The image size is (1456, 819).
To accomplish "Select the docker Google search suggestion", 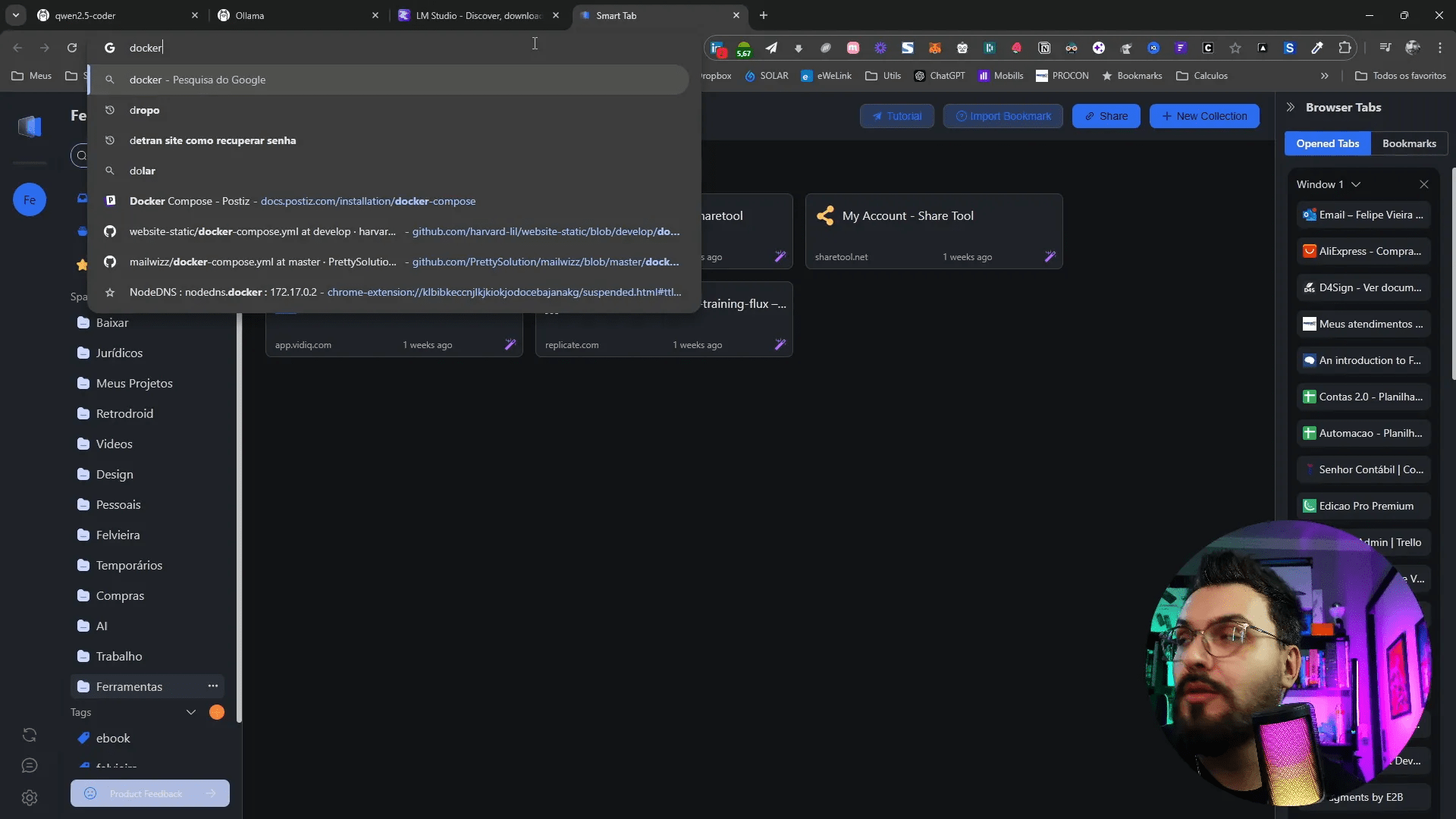I will pos(388,80).
